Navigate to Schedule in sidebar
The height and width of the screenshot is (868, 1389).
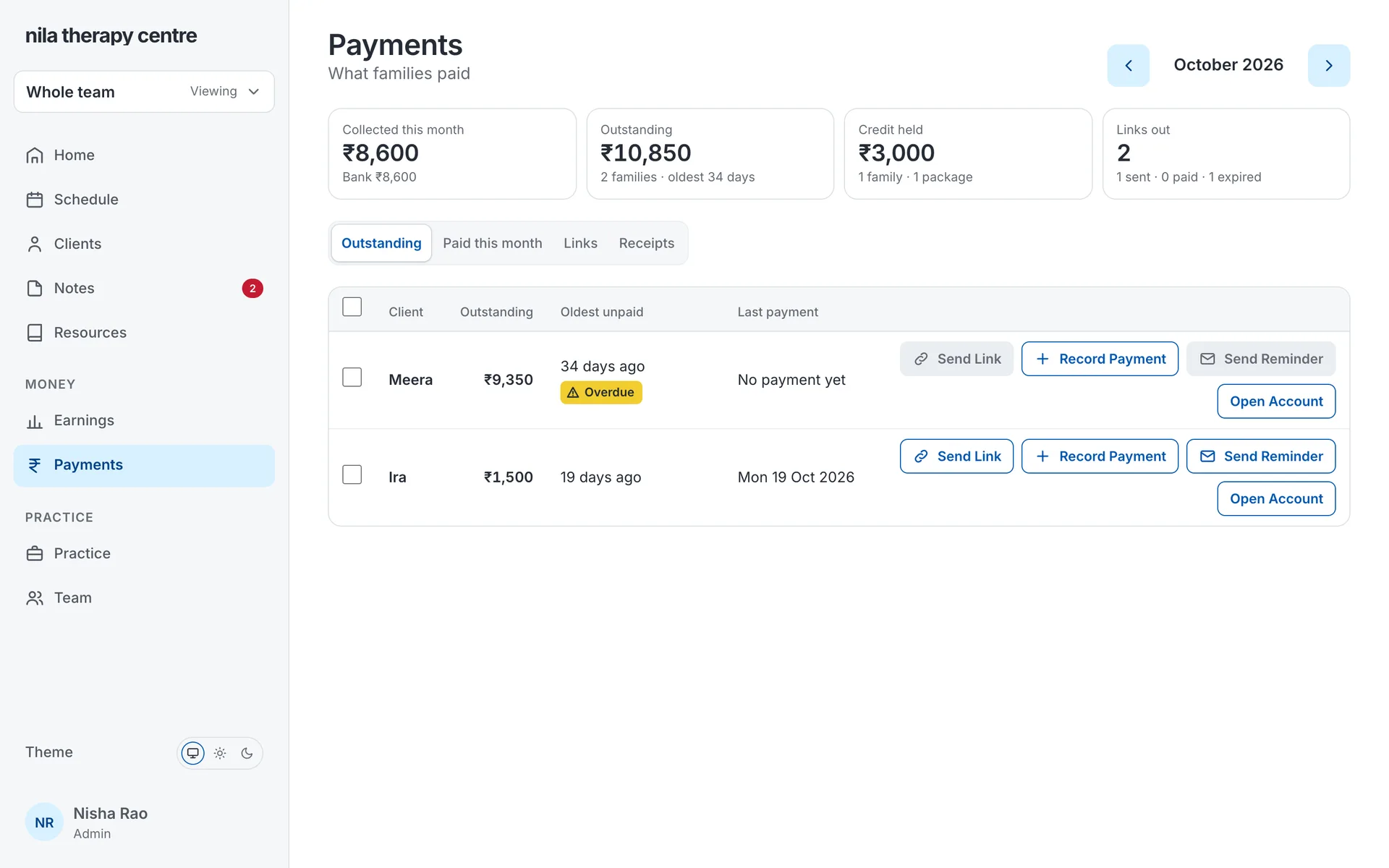click(x=144, y=200)
